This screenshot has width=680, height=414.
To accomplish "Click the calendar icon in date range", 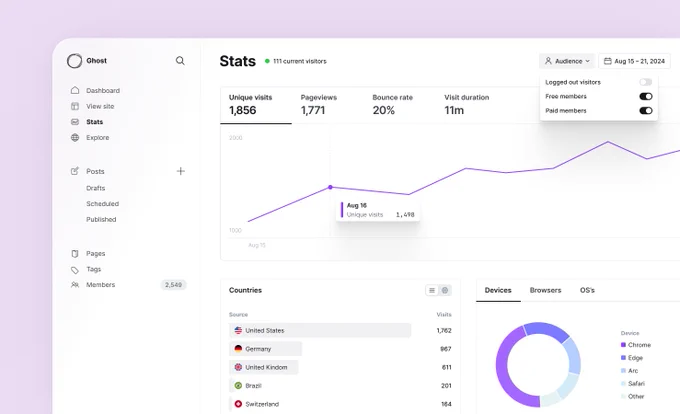I will [x=608, y=61].
